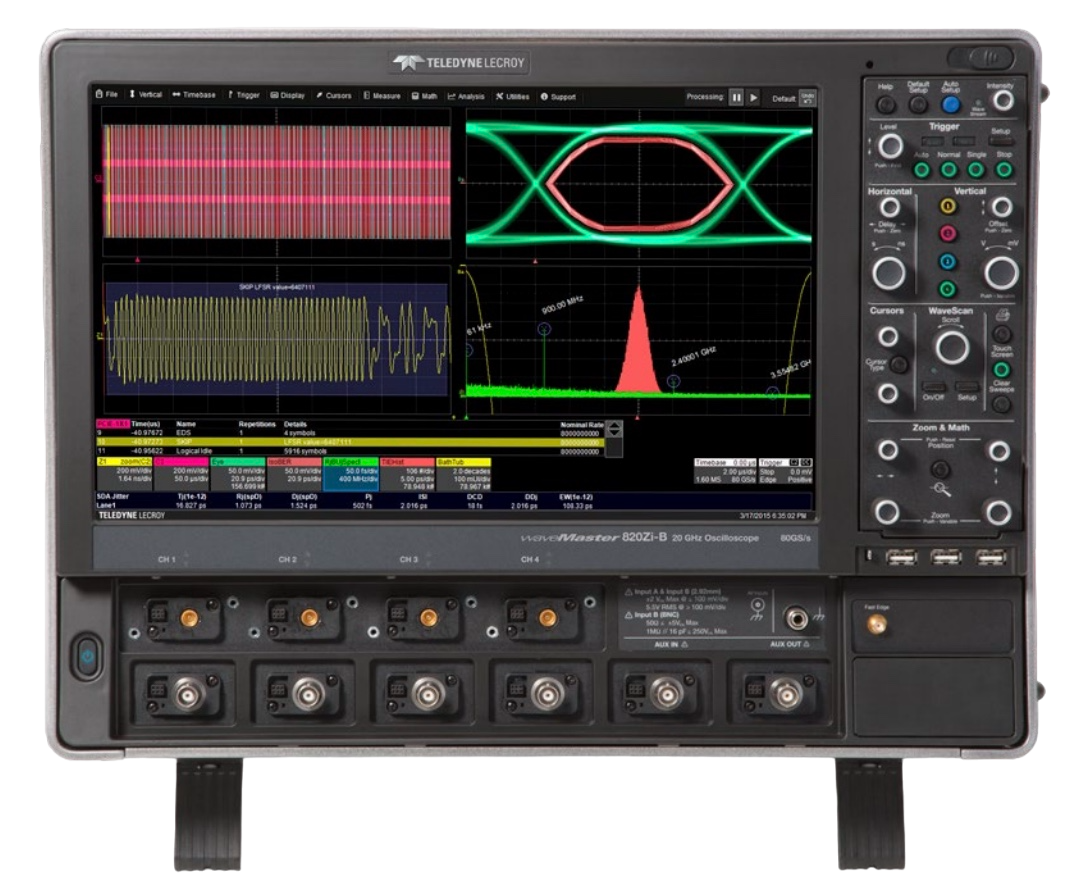The width and height of the screenshot is (1090, 896).
Task: Open the Math menu
Action: [x=424, y=97]
